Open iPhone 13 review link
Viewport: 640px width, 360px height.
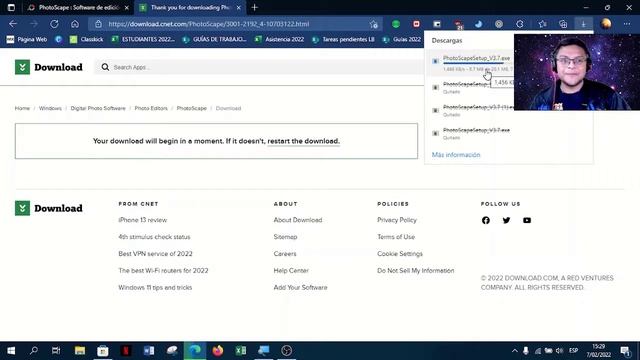142,220
